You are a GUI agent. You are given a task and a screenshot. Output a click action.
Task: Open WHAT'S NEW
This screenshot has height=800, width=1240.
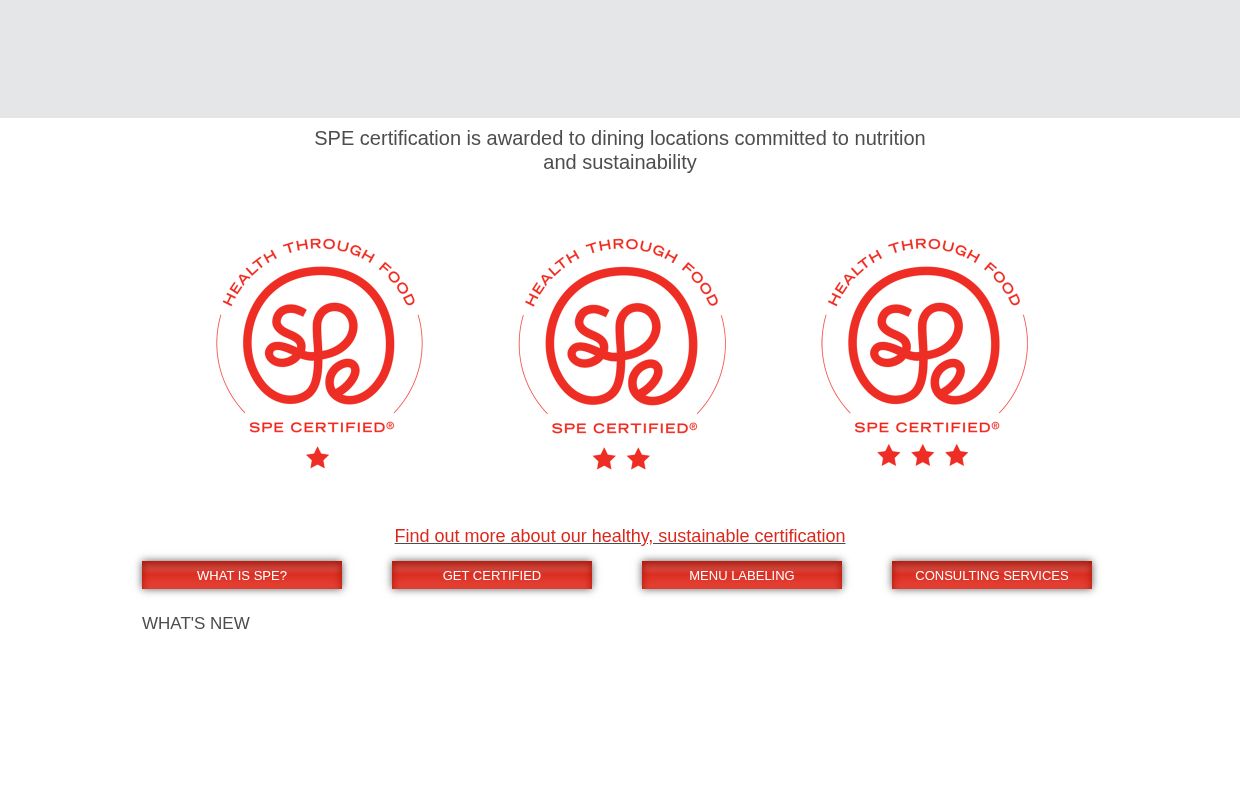(x=196, y=623)
